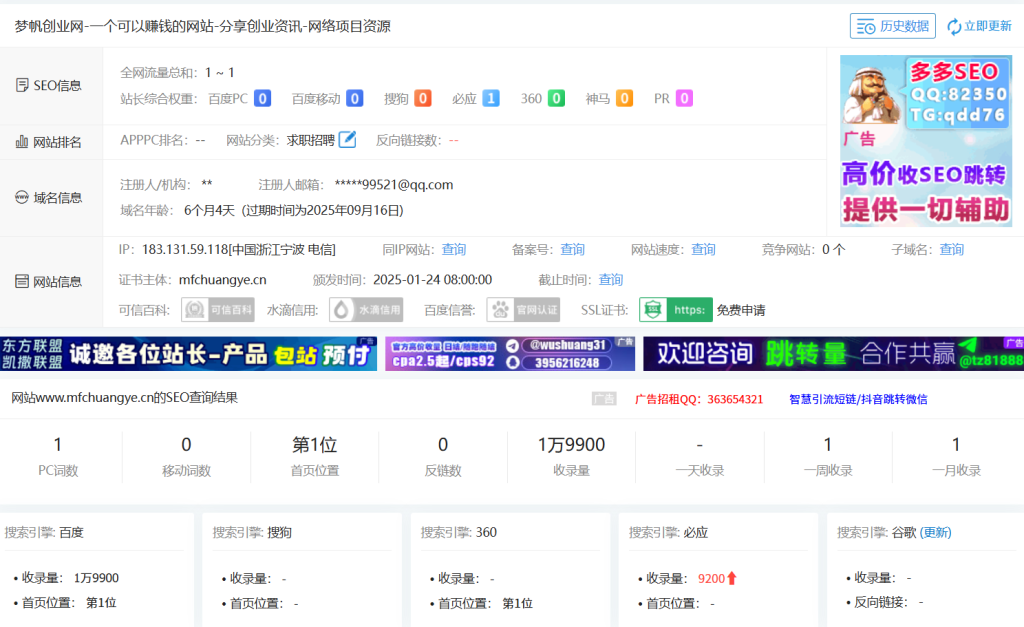Click the SEO信息 sidebar icon
This screenshot has width=1024, height=627.
point(22,86)
